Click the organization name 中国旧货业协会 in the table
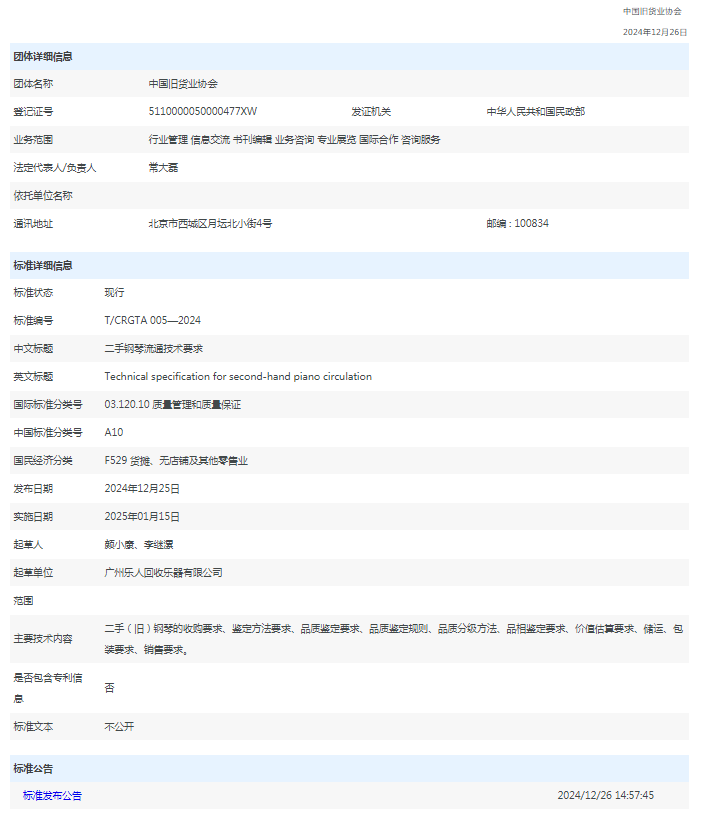The width and height of the screenshot is (701, 823). point(183,84)
